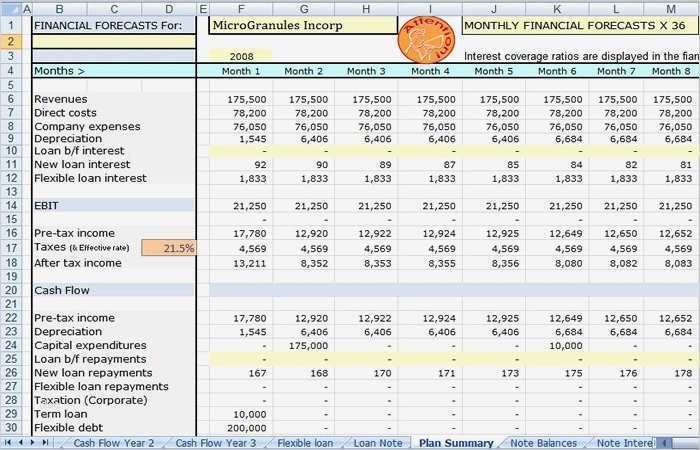Select row 2 header

(11, 42)
